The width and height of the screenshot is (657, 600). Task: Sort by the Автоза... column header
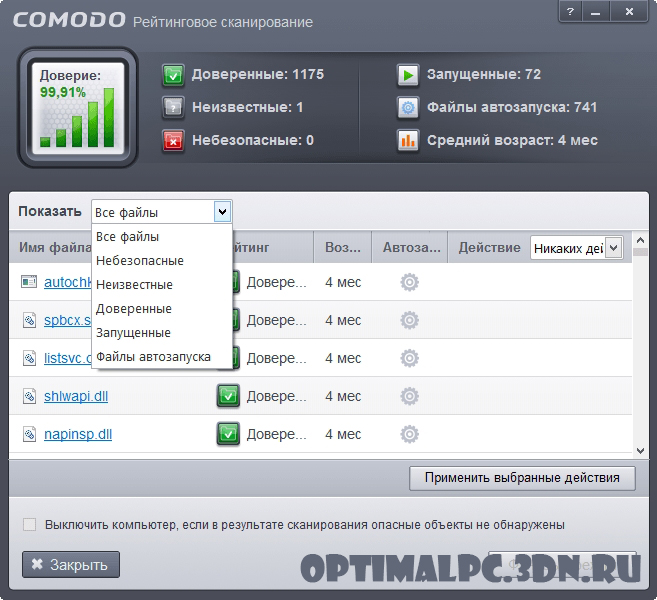click(411, 247)
